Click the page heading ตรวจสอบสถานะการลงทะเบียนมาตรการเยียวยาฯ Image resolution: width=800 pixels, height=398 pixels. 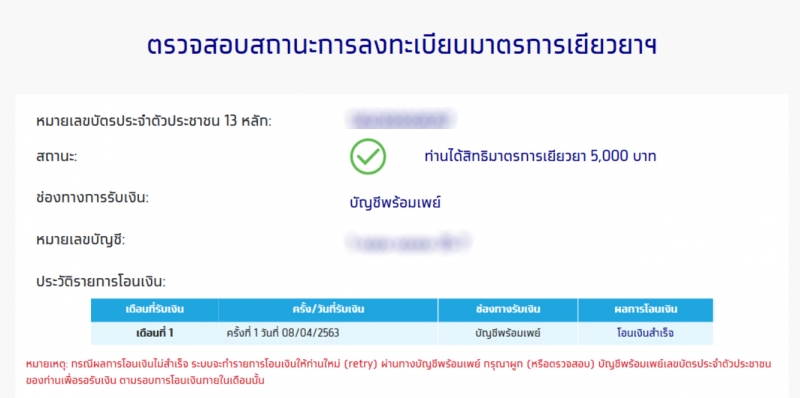[402, 46]
